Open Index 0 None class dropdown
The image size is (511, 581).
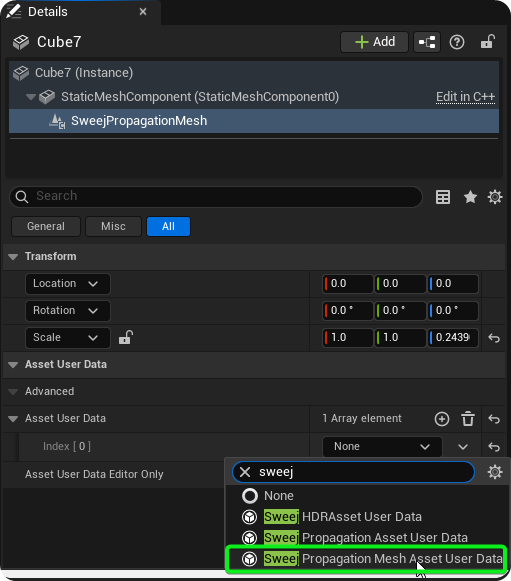click(382, 447)
